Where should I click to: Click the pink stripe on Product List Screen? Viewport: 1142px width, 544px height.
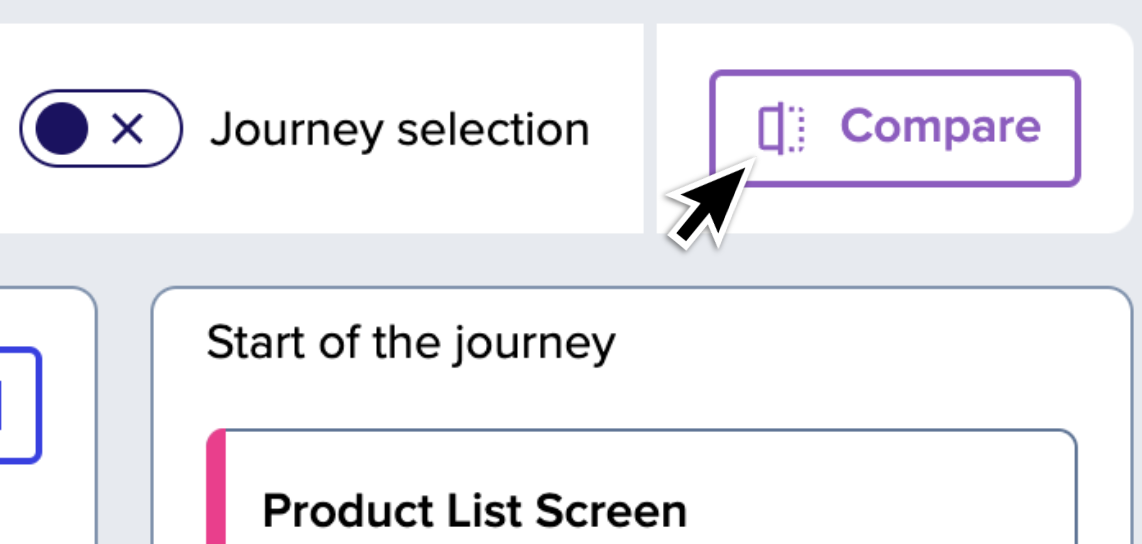216,486
